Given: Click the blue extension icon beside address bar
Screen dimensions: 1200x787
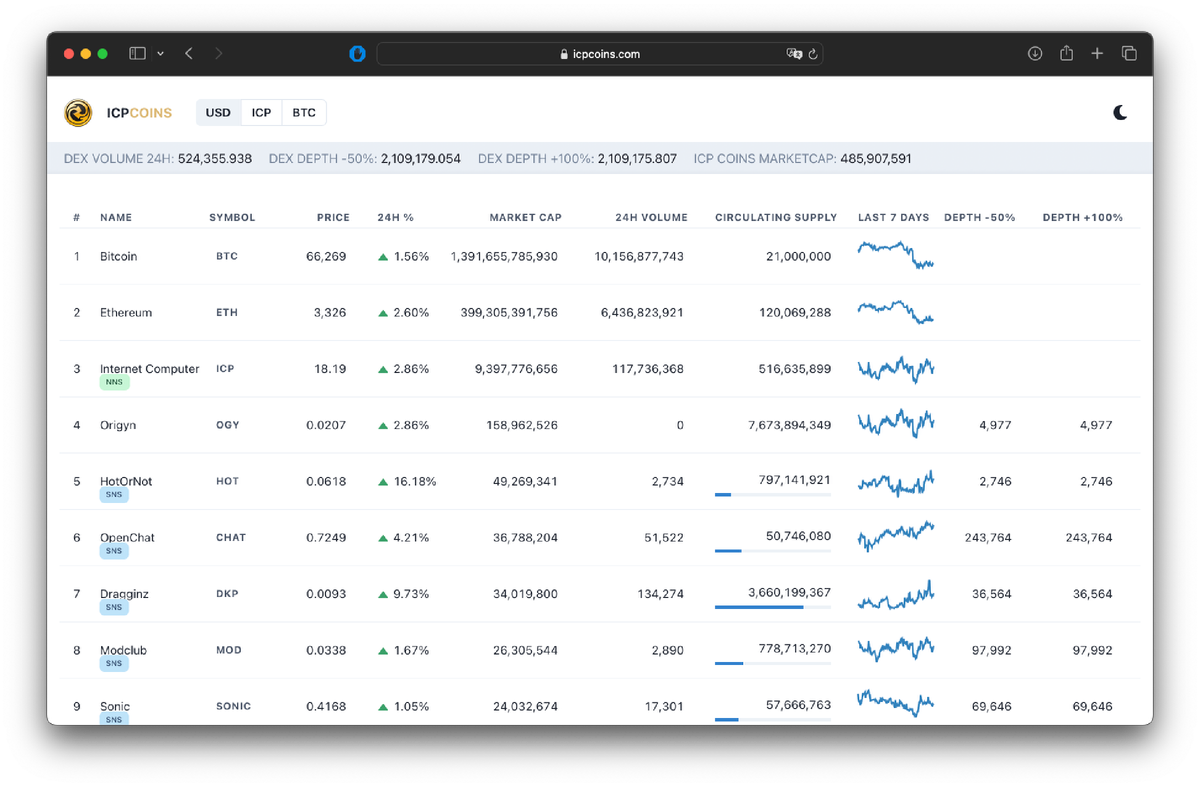Looking at the screenshot, I should tap(357, 54).
